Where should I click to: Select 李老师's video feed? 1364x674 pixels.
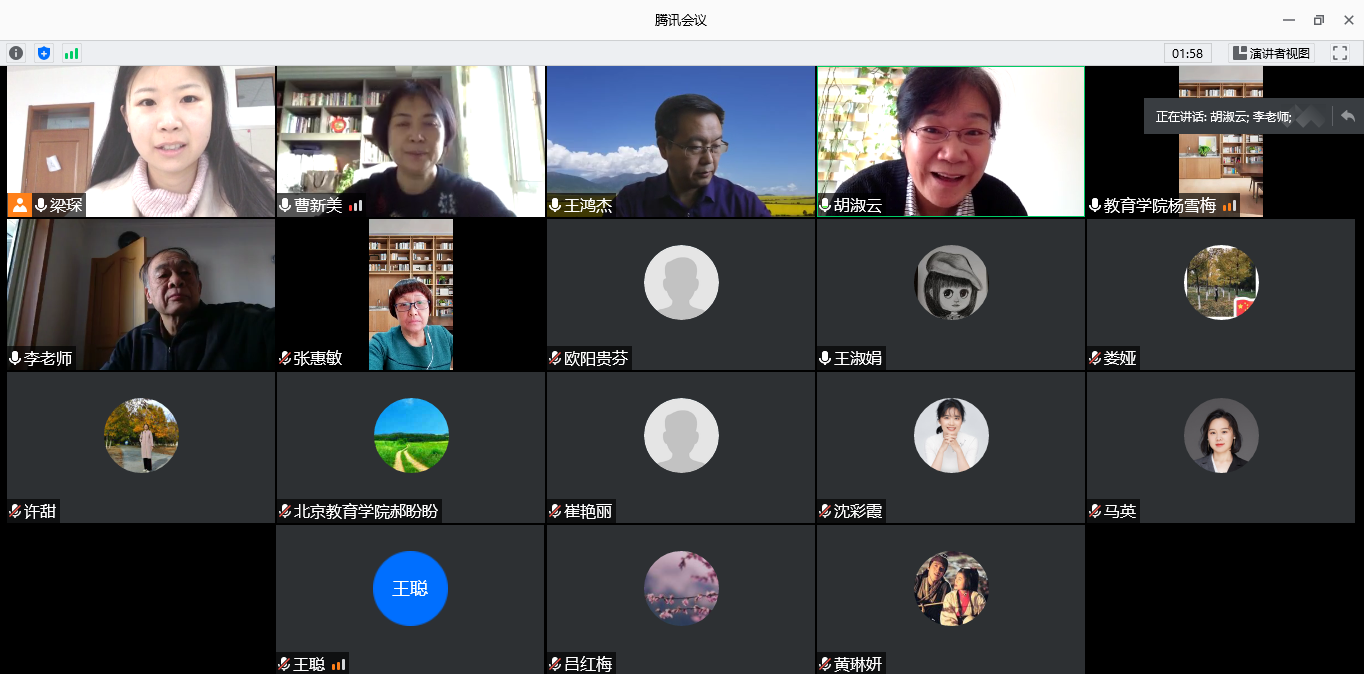(141, 295)
